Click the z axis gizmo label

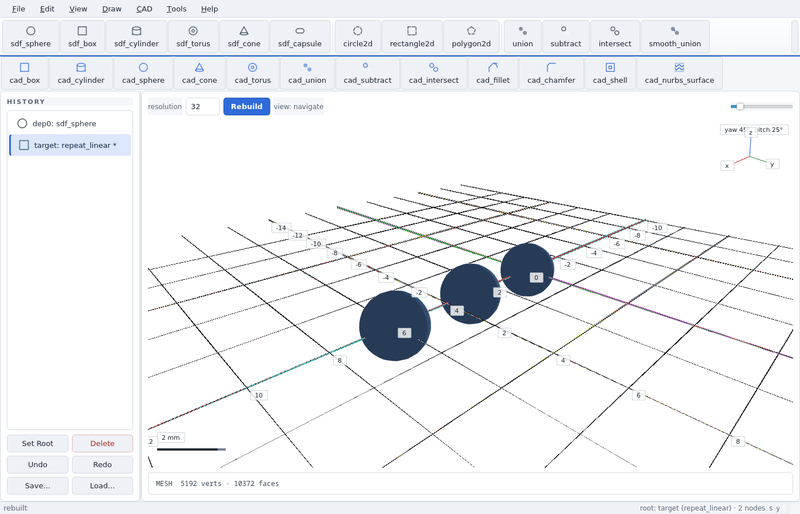coord(751,133)
